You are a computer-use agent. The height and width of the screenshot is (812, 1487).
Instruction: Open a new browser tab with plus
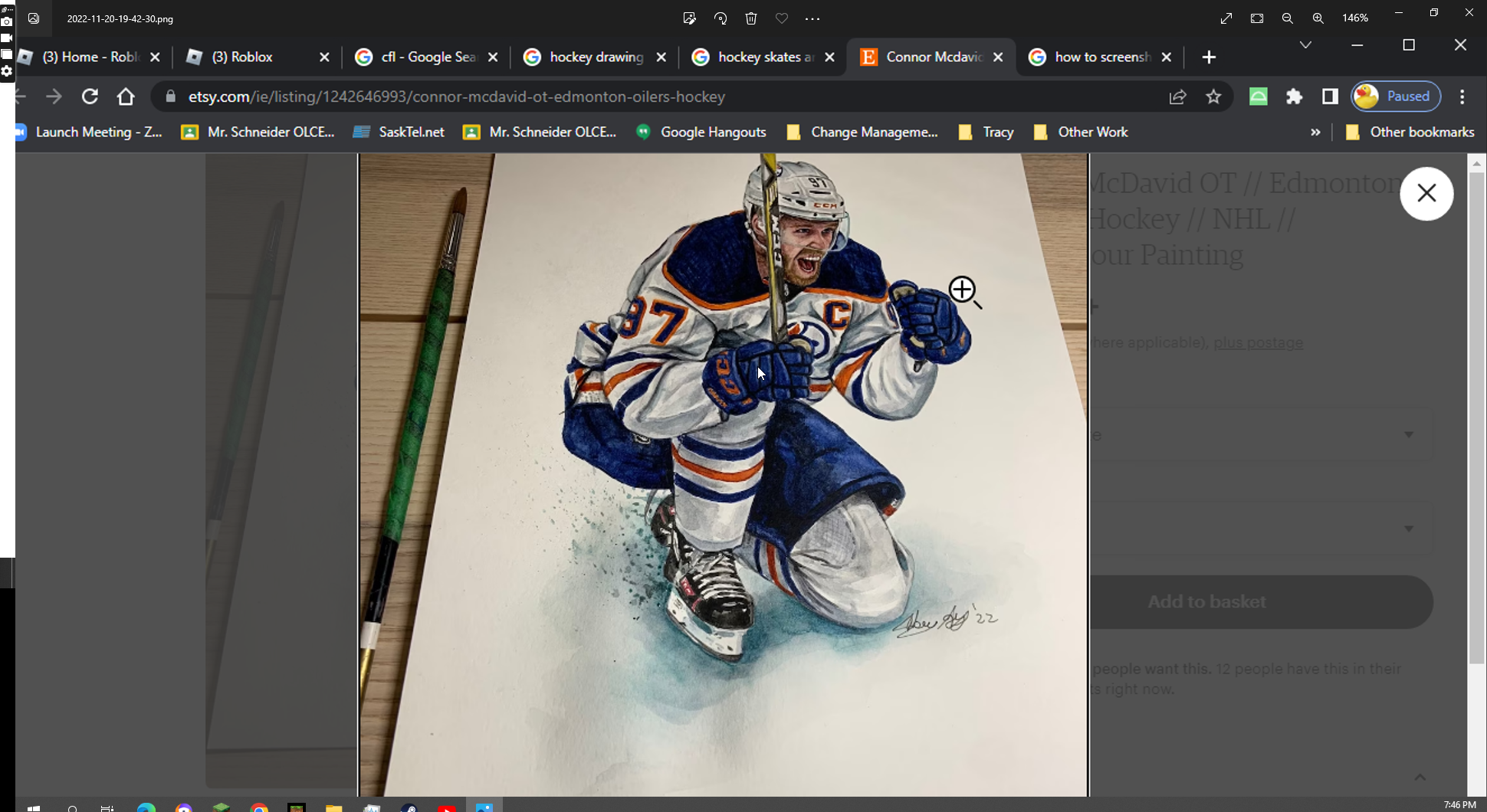pos(1209,57)
